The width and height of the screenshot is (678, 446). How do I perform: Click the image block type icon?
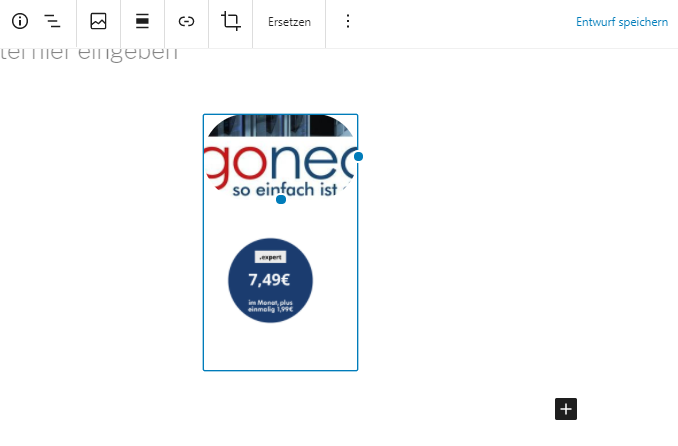click(x=99, y=21)
